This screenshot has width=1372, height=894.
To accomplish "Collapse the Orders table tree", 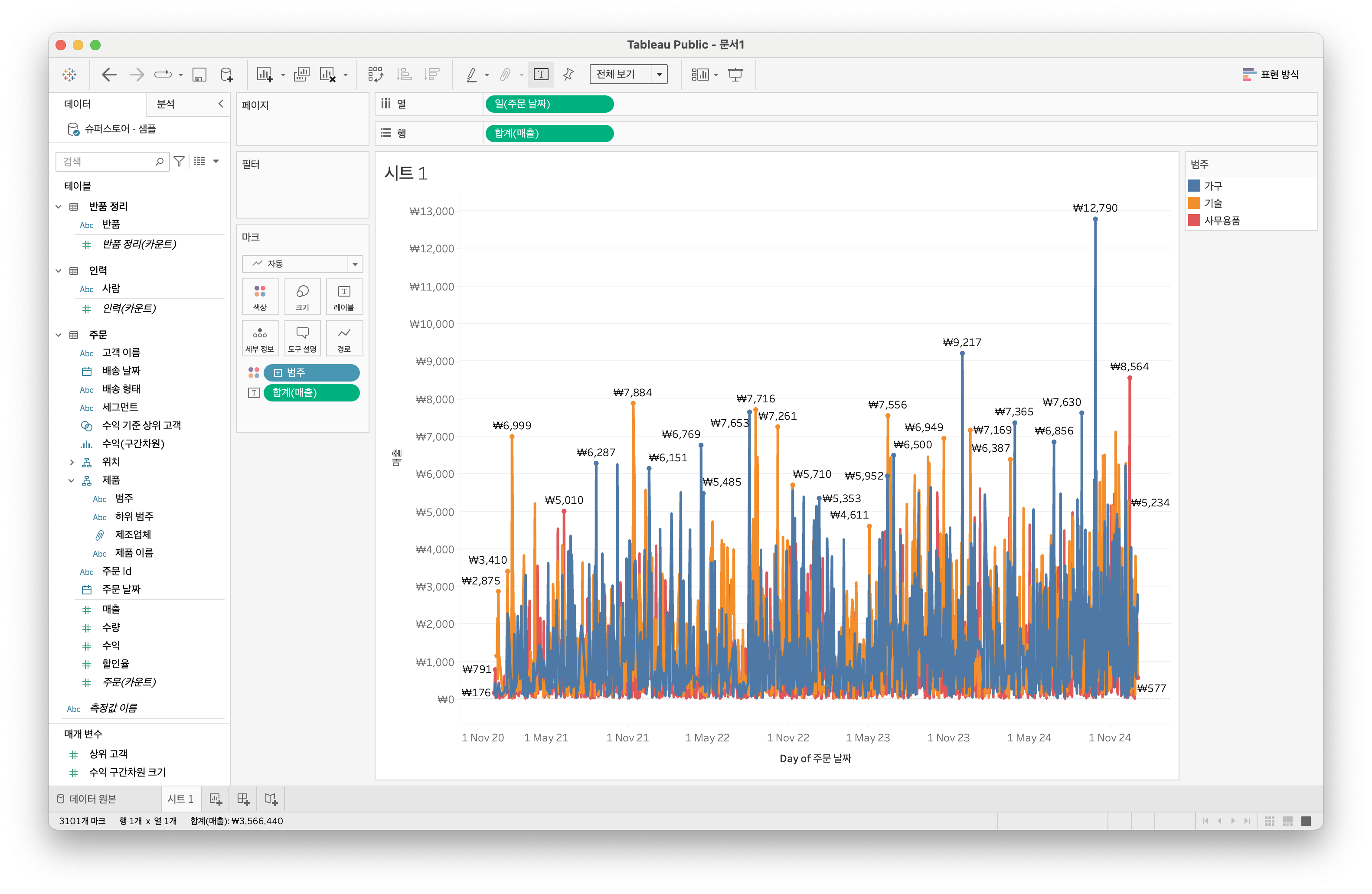I will click(x=58, y=335).
